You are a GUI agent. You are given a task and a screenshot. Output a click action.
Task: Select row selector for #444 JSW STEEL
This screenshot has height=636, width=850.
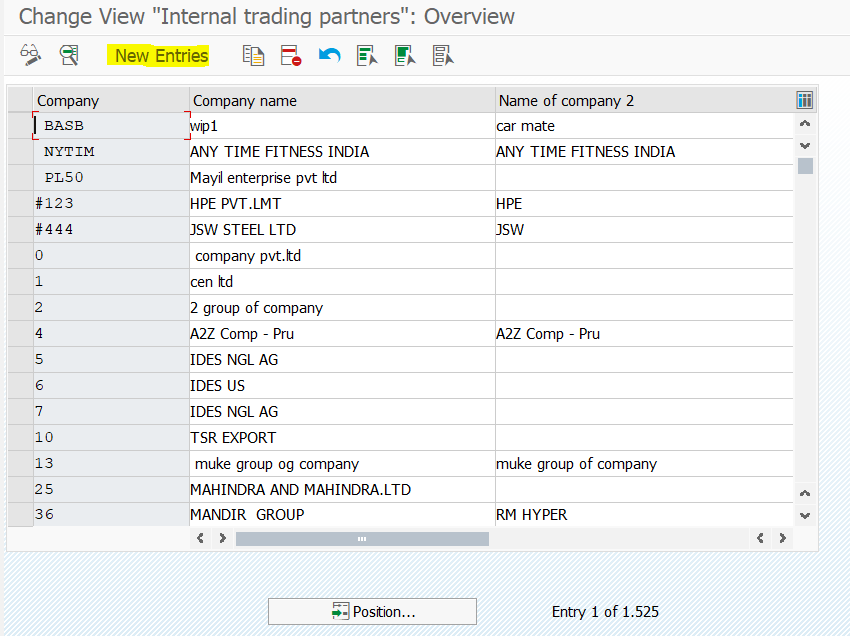point(21,230)
